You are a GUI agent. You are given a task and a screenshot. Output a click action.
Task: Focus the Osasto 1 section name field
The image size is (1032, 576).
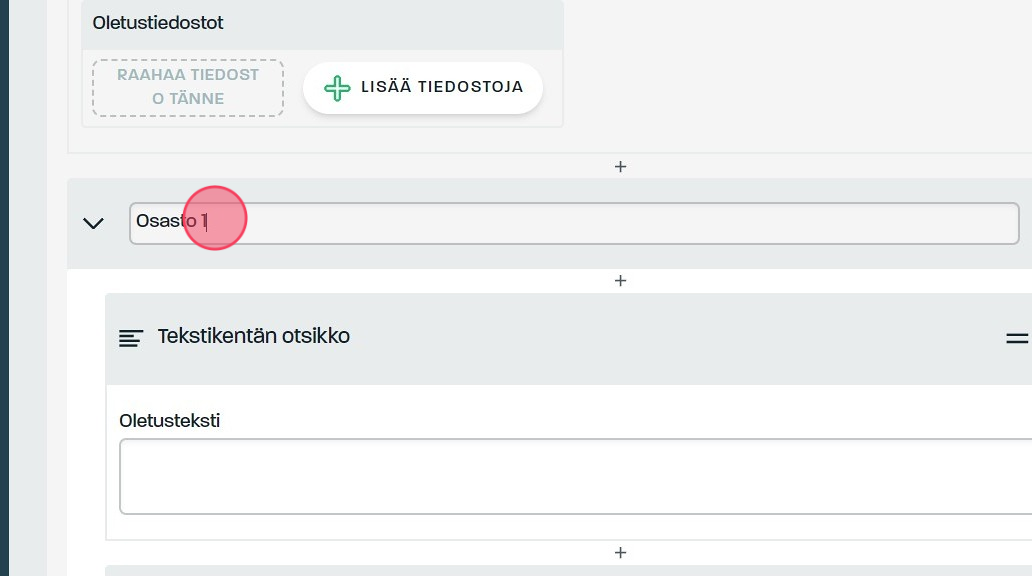(x=500, y=223)
